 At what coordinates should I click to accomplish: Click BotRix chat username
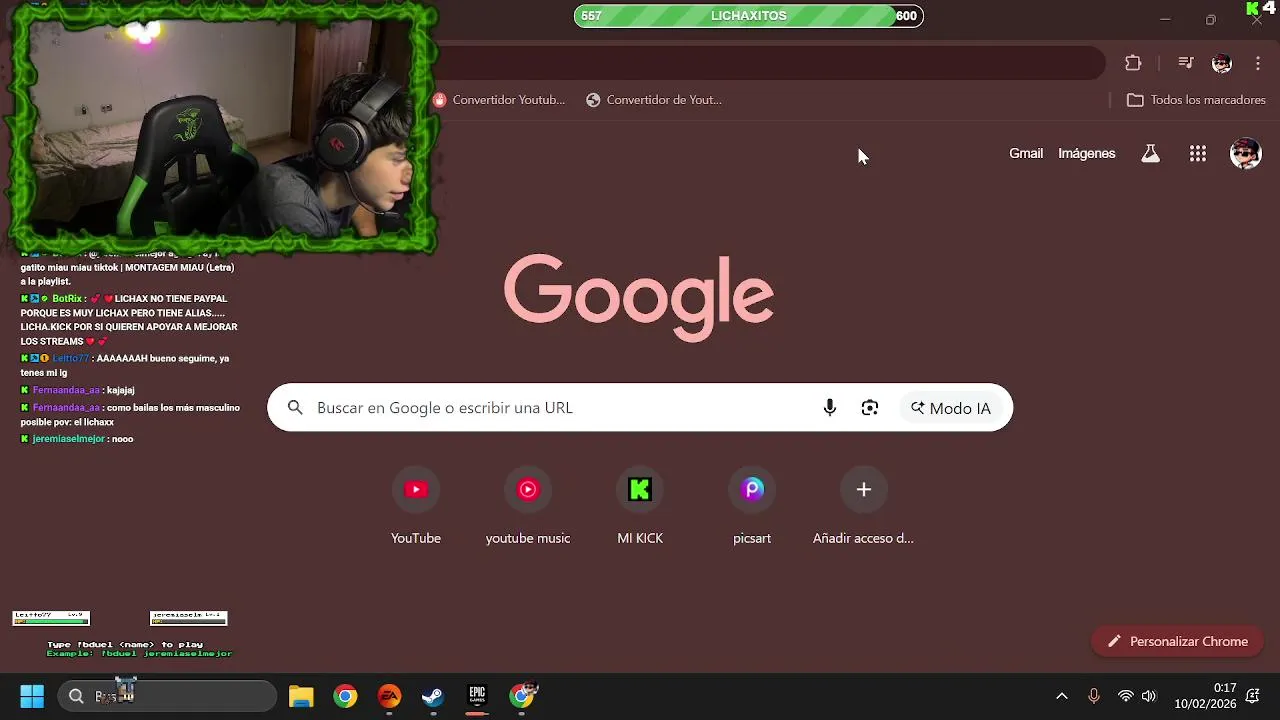coord(67,299)
